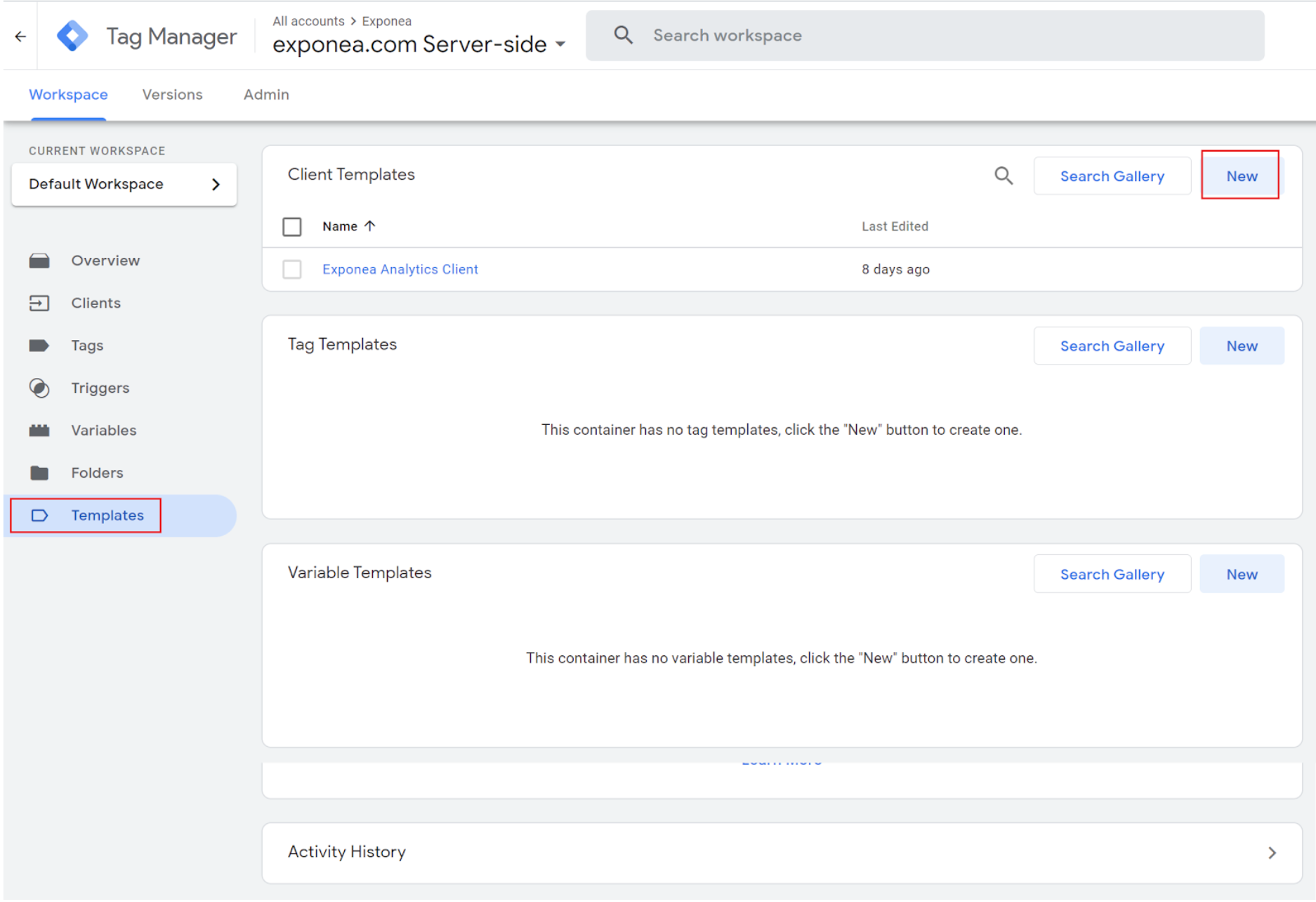1316x902 pixels.
Task: Click the Exponea breadcrumb link
Action: pos(387,21)
